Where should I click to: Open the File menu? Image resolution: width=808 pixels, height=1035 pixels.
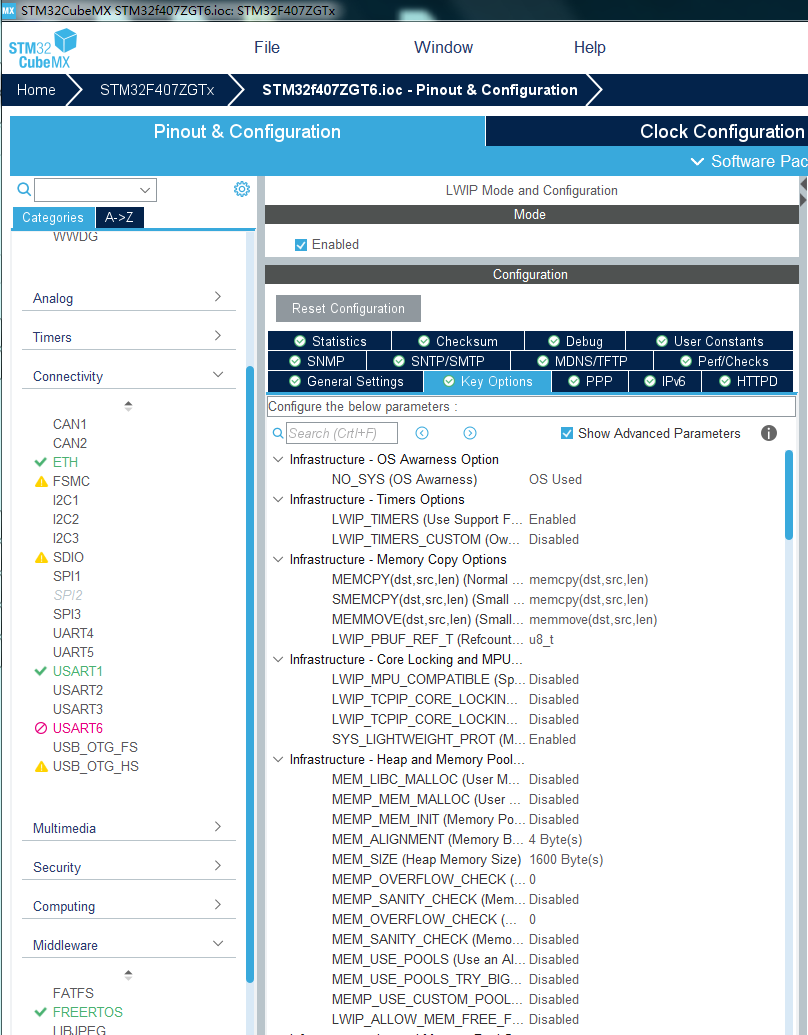point(267,47)
